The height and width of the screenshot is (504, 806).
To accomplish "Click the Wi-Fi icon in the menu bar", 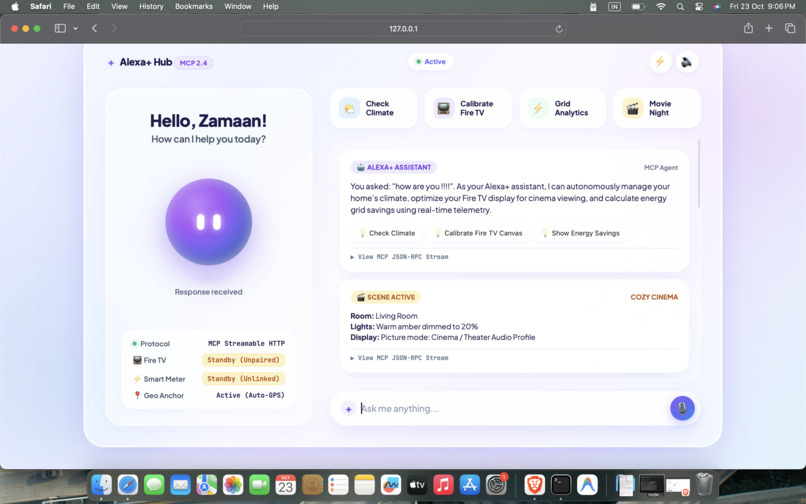I will tap(661, 7).
